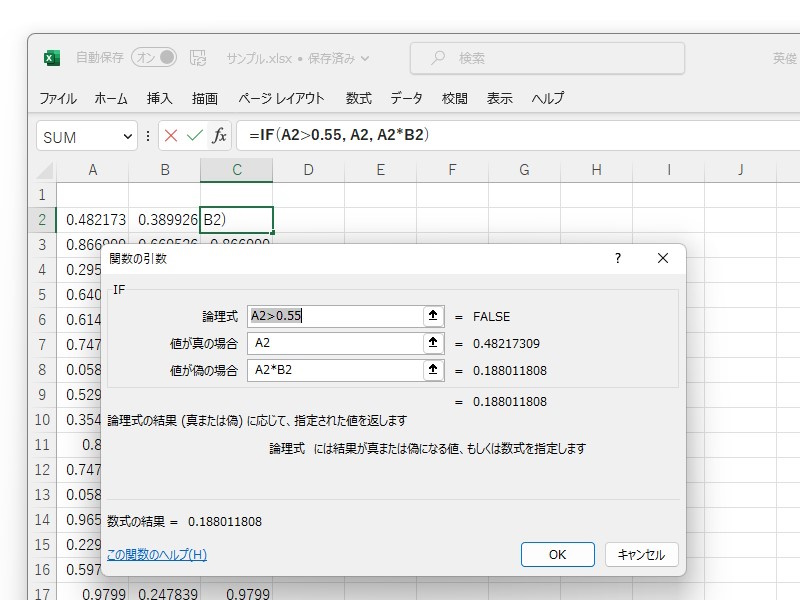This screenshot has height=600, width=800.
Task: Open the search box dropdown at top
Action: pyautogui.click(x=546, y=56)
